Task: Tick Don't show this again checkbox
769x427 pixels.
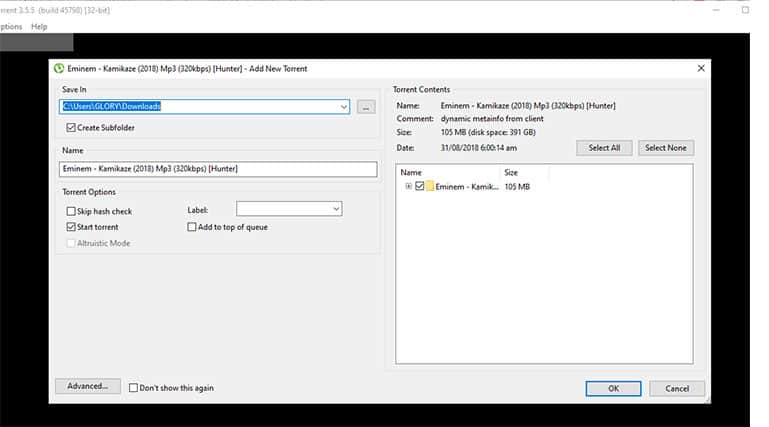Action: pos(133,388)
